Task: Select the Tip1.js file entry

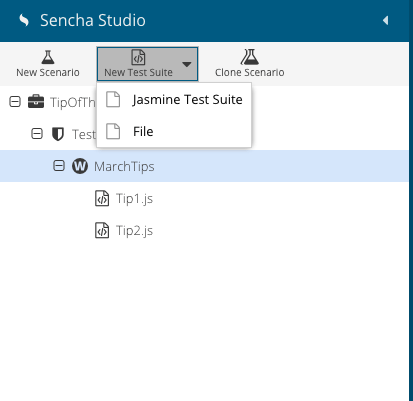Action: [204, 198]
